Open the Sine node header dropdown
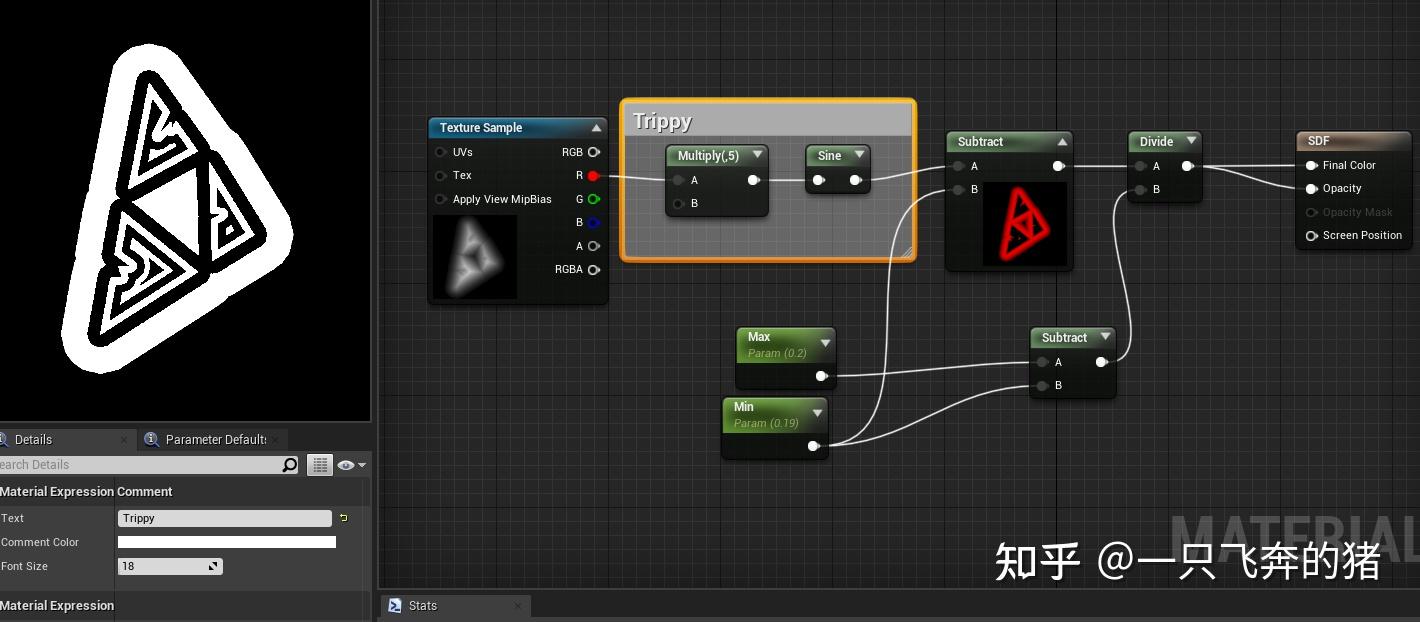Screen dimensions: 1420x622 [858, 155]
